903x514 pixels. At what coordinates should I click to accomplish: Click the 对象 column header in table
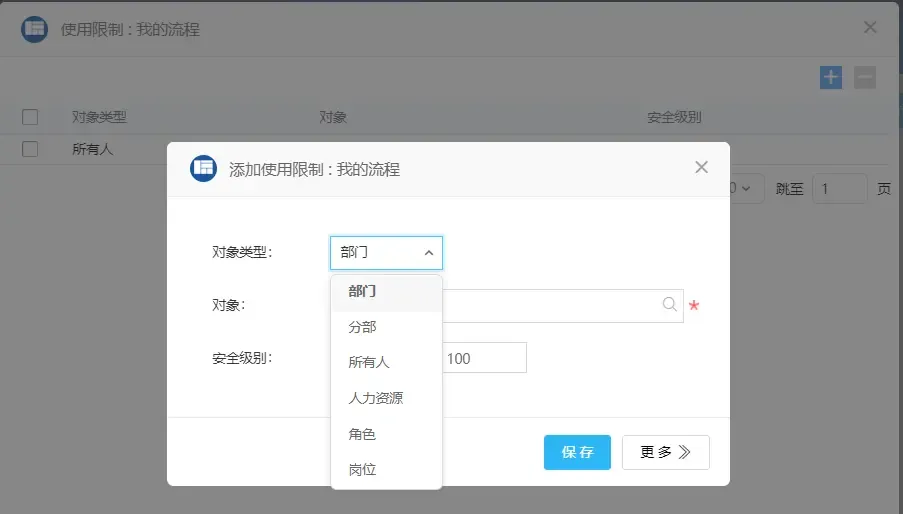333,117
